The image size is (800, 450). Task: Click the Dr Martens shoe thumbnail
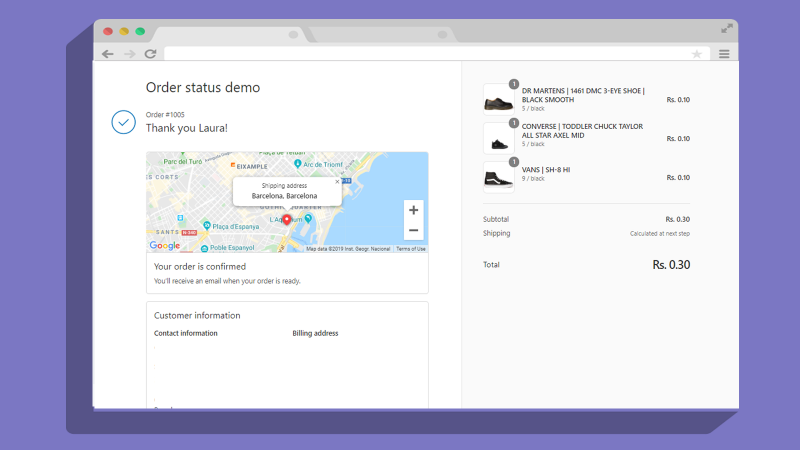(x=498, y=99)
